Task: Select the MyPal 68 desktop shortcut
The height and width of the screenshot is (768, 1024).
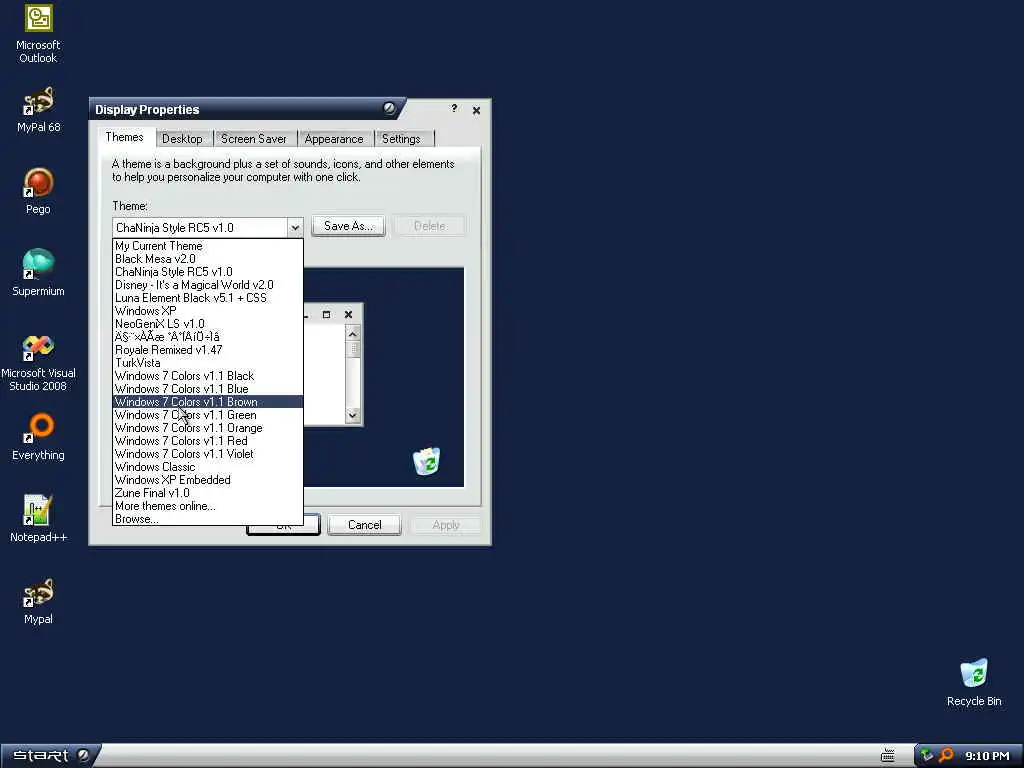Action: pyautogui.click(x=38, y=110)
